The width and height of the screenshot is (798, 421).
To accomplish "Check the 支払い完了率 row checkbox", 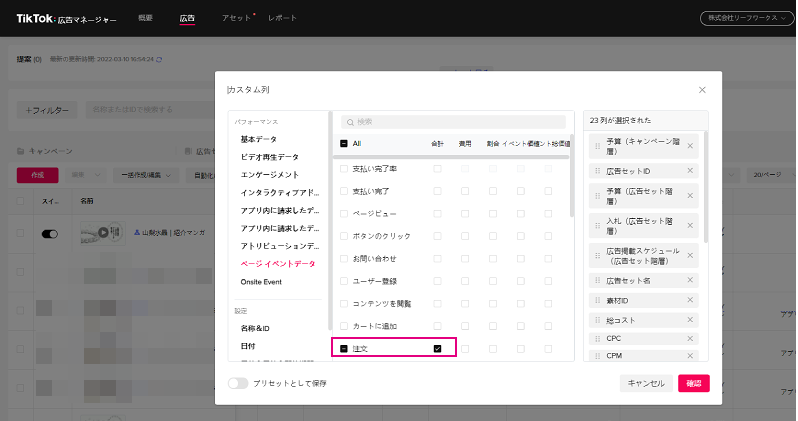I will coord(345,168).
